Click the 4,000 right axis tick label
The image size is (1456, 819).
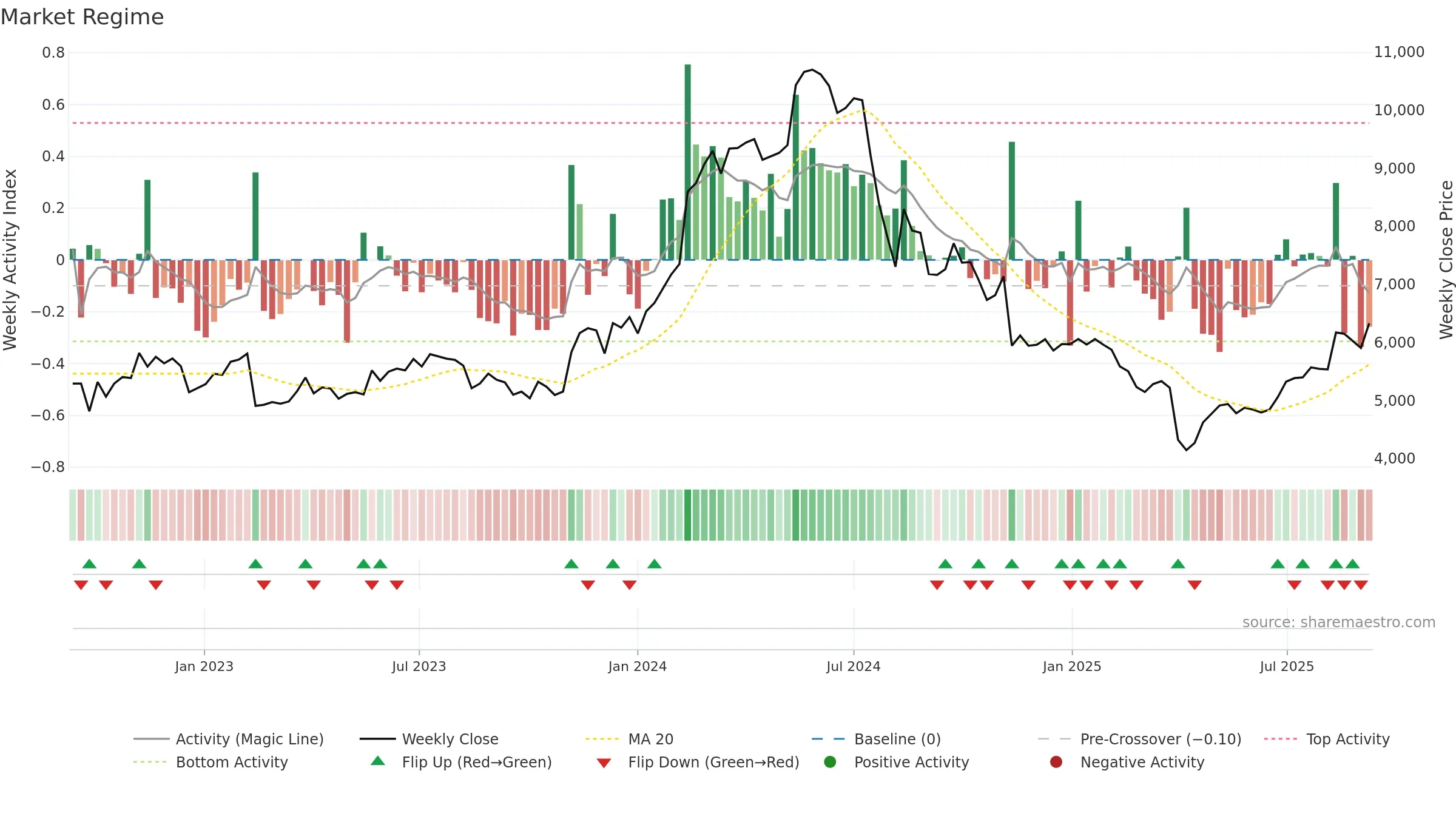click(x=1394, y=459)
